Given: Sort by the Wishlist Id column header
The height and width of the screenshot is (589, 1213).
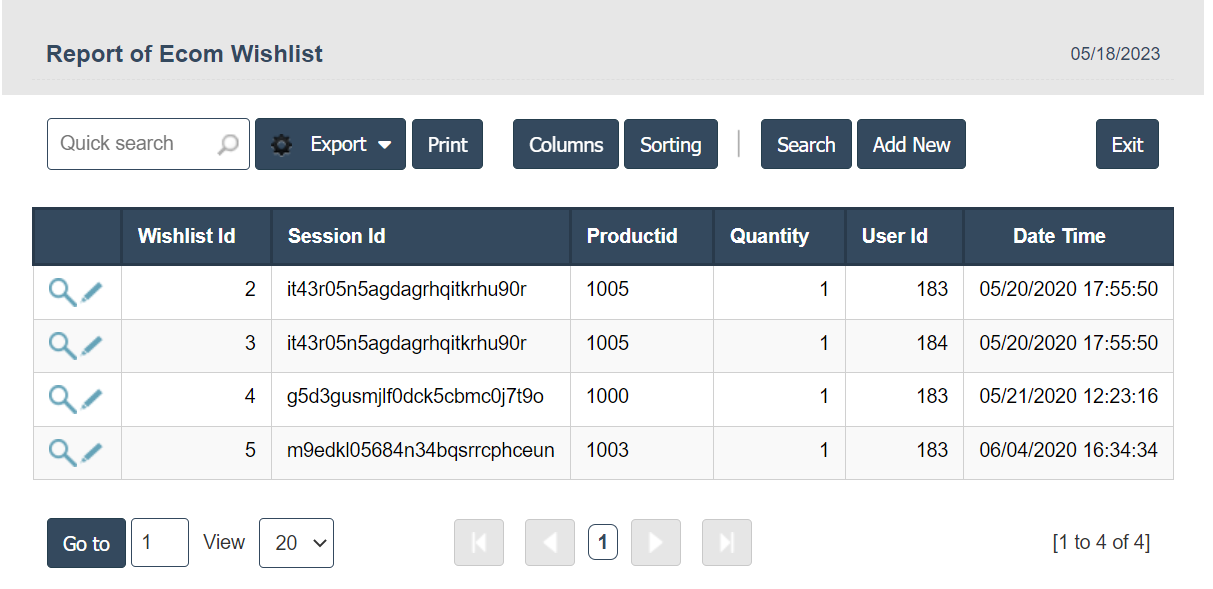Looking at the screenshot, I should point(186,237).
